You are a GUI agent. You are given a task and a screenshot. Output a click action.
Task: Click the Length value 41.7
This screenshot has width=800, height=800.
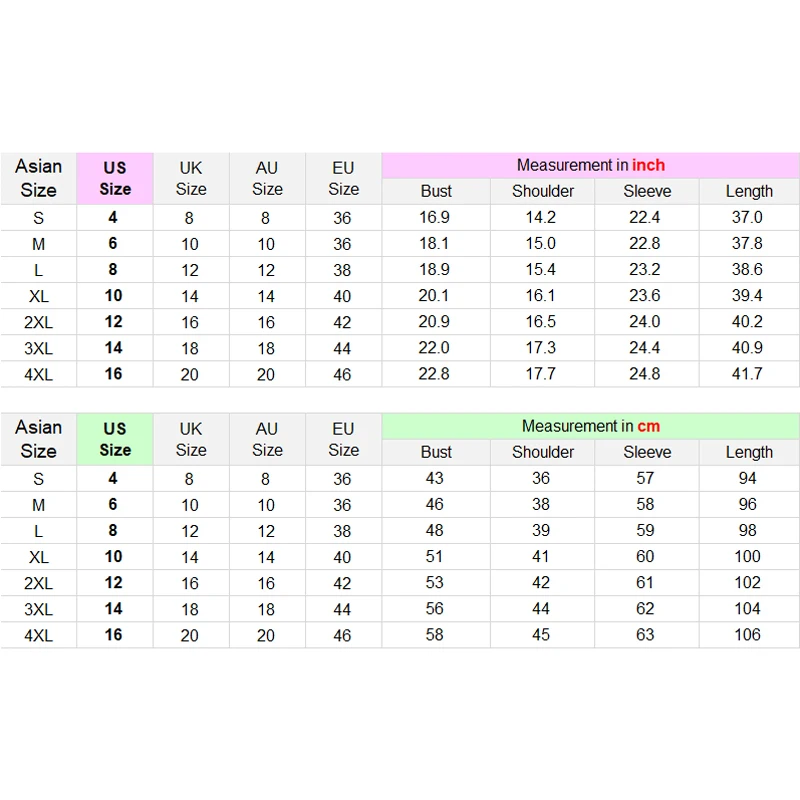[747, 374]
